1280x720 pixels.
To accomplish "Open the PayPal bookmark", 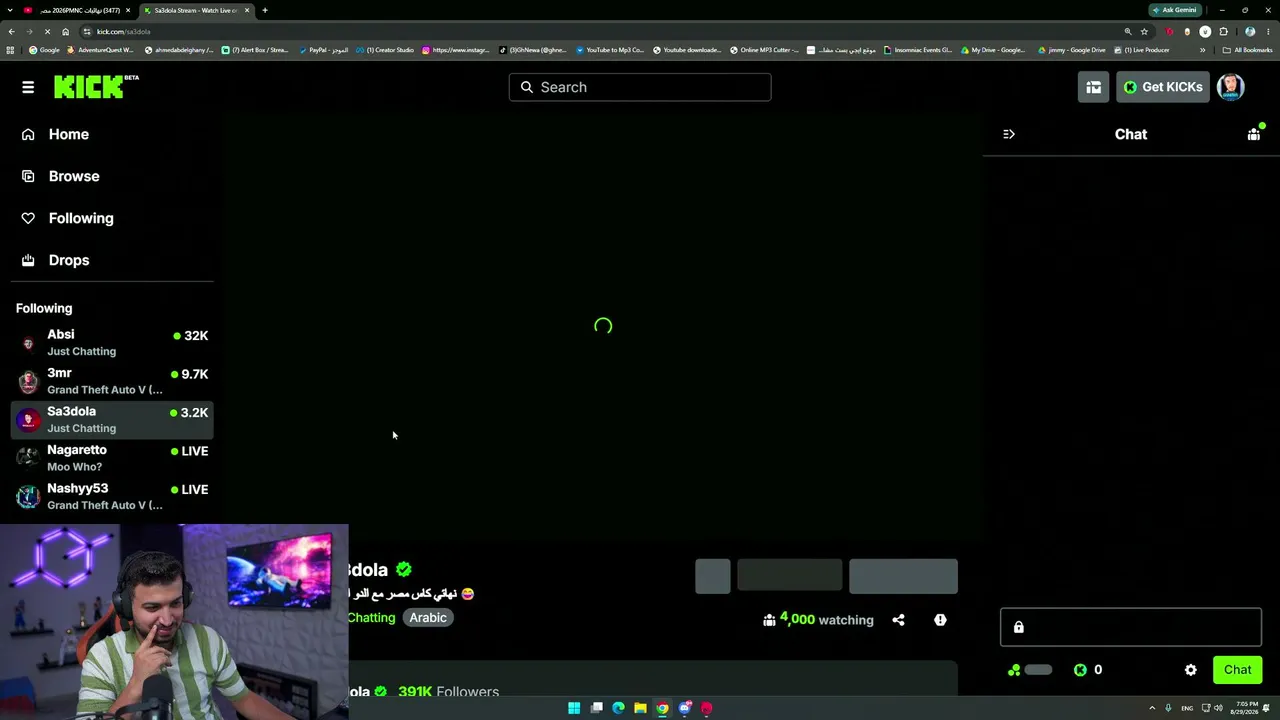I will [x=323, y=50].
